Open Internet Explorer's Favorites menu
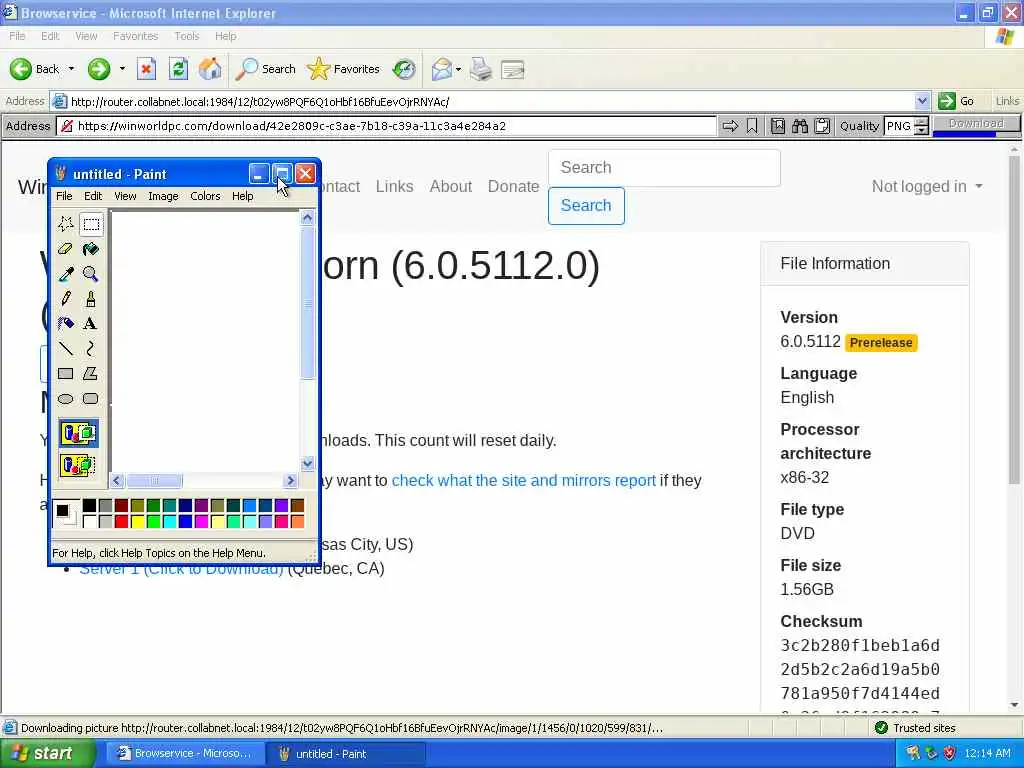Viewport: 1024px width, 768px height. 135,36
